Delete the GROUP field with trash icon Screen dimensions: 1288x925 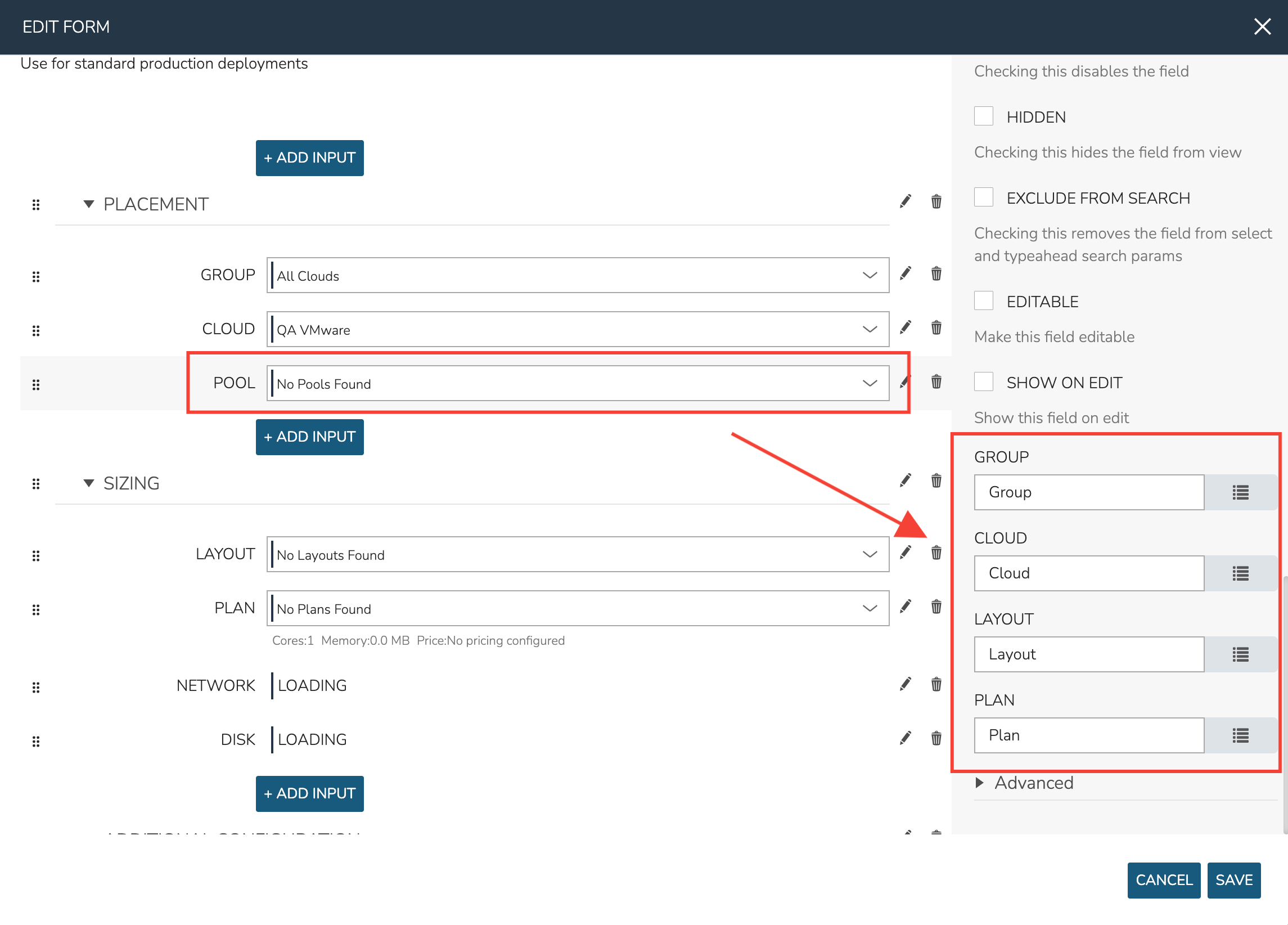point(936,274)
